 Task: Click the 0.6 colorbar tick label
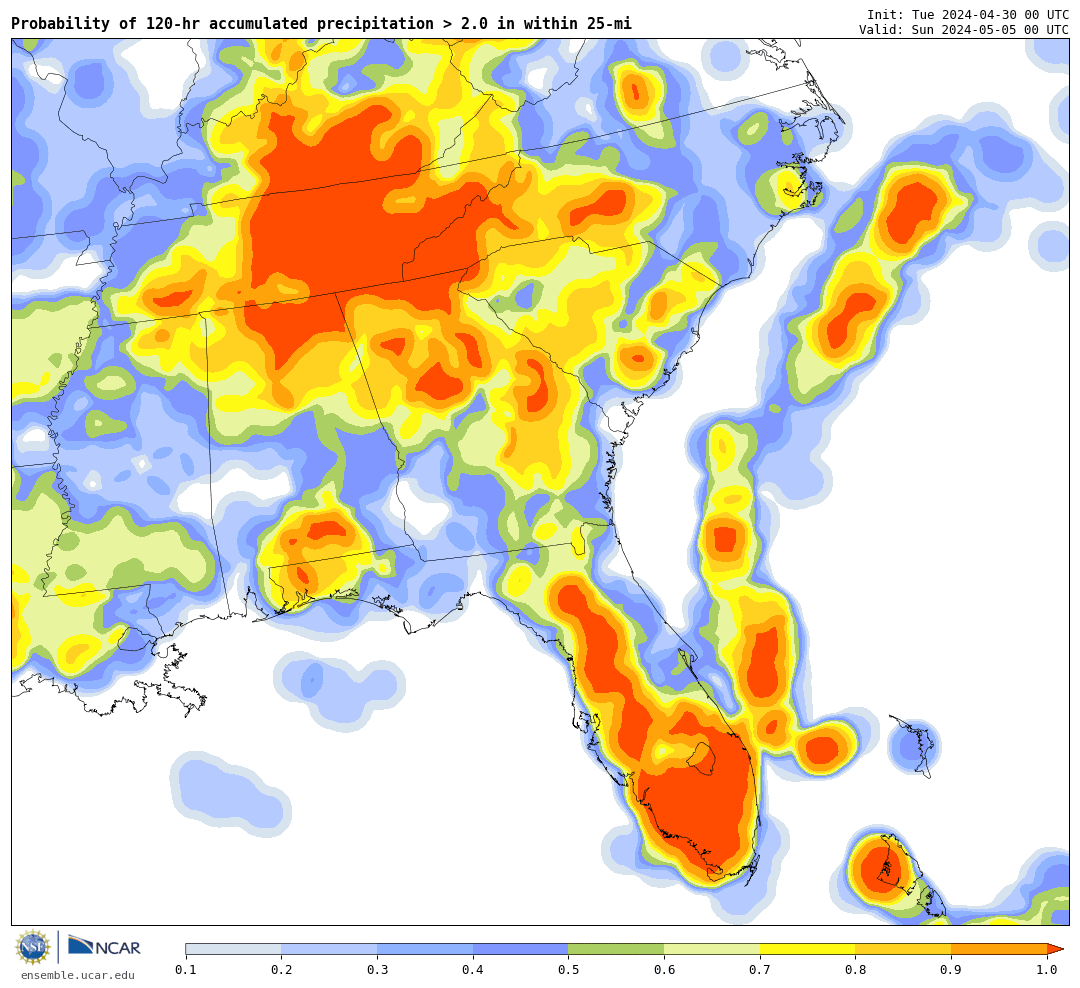[x=664, y=969]
